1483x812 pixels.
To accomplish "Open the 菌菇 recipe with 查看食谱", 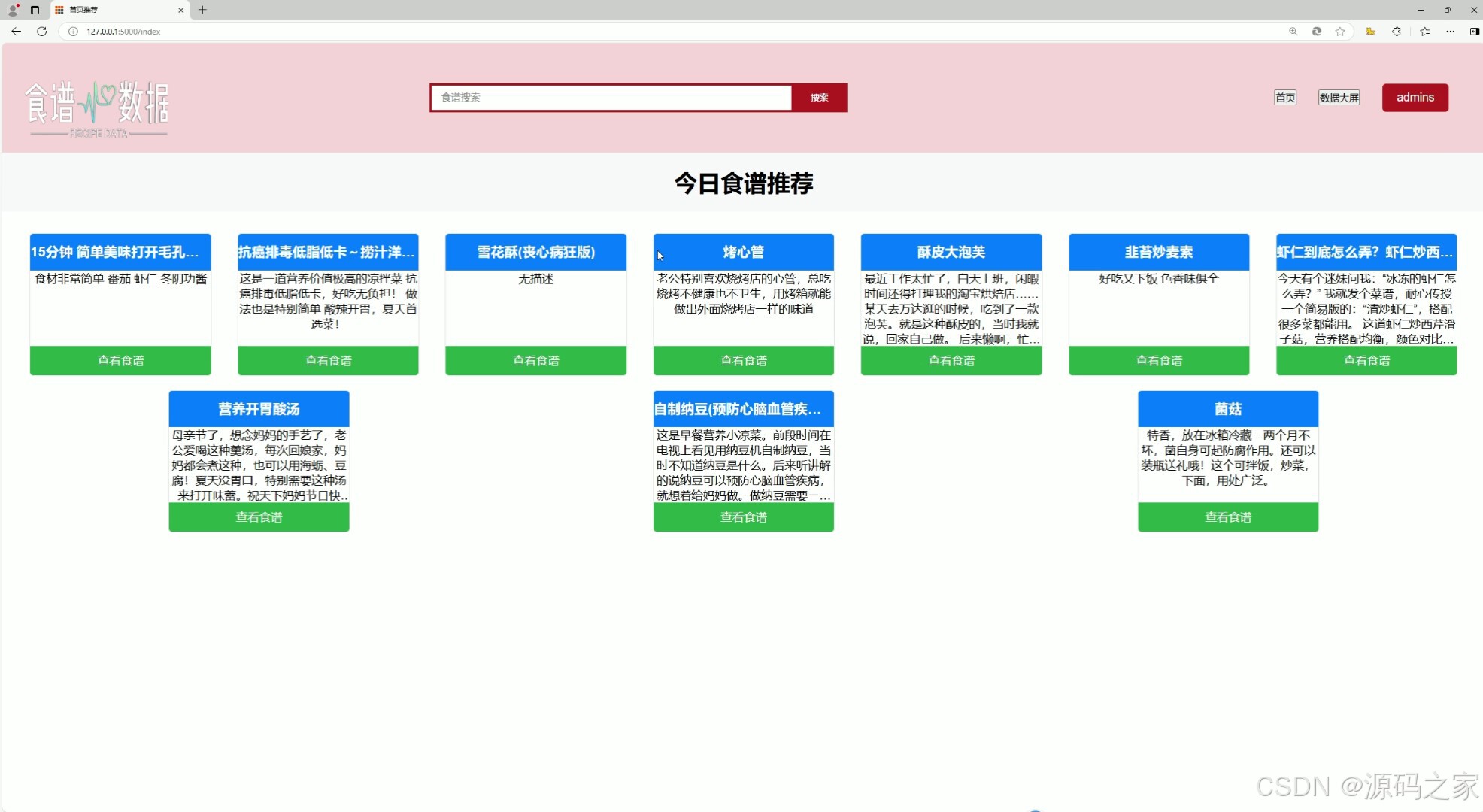I will coord(1227,517).
